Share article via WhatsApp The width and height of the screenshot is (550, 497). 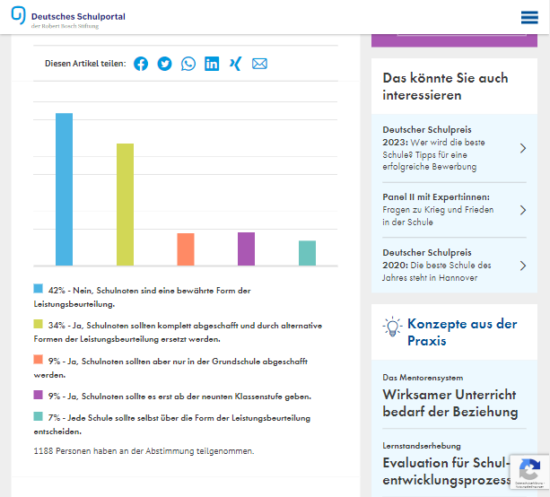click(x=188, y=64)
